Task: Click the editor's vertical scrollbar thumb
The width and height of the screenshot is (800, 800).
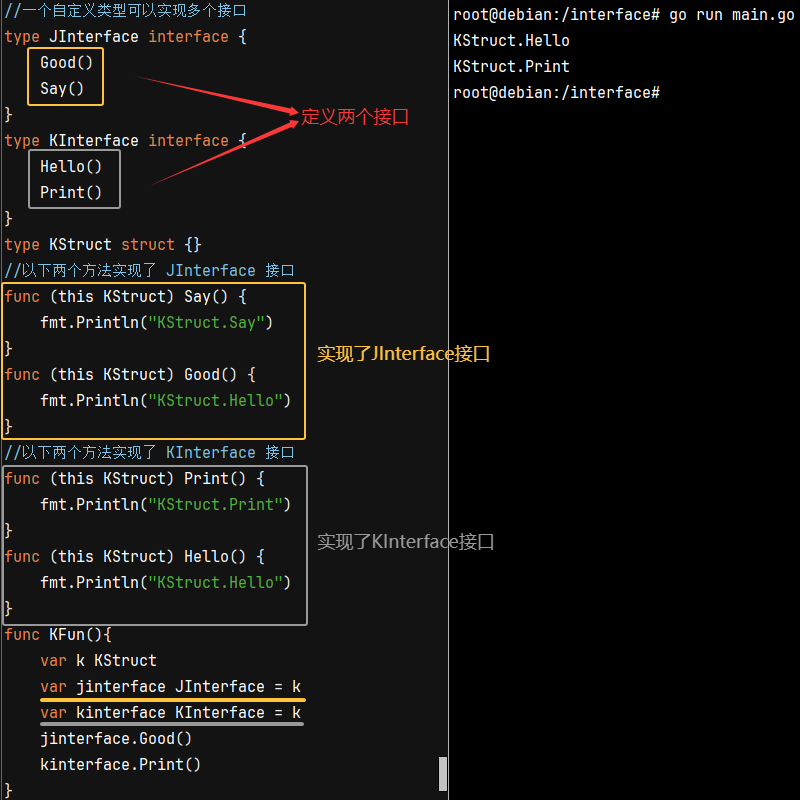Action: point(443,773)
